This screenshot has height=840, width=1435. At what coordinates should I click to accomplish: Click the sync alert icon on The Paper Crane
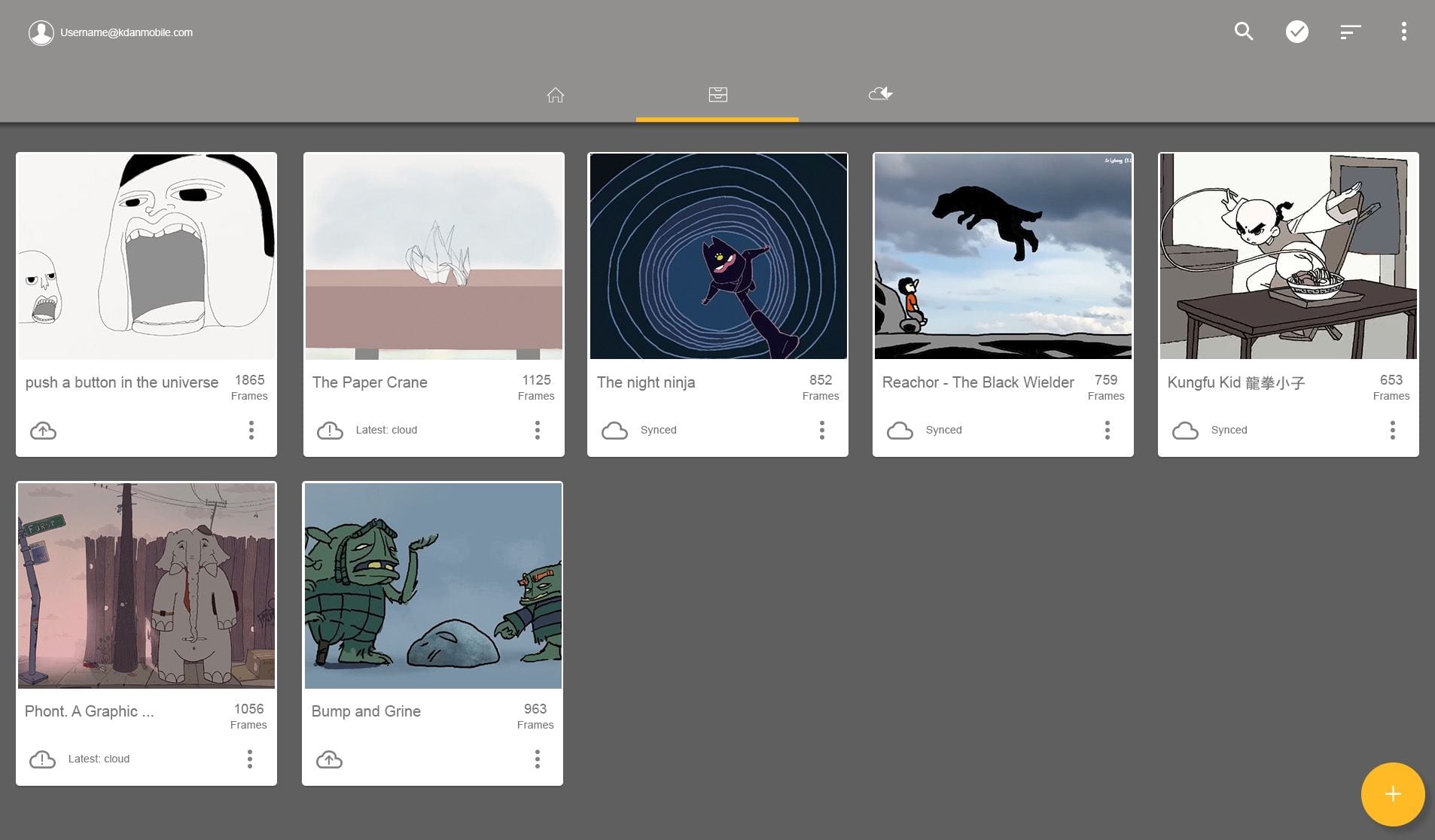pyautogui.click(x=330, y=430)
